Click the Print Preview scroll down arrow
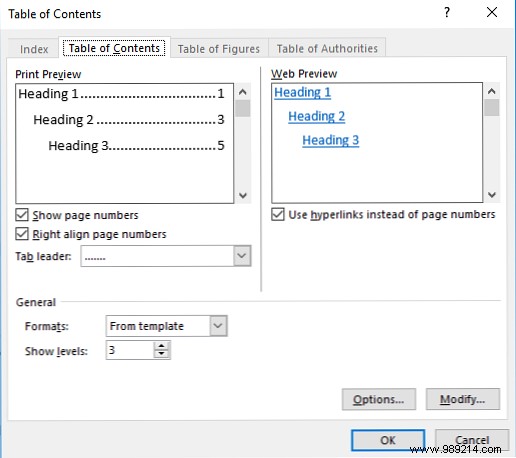 [x=243, y=195]
